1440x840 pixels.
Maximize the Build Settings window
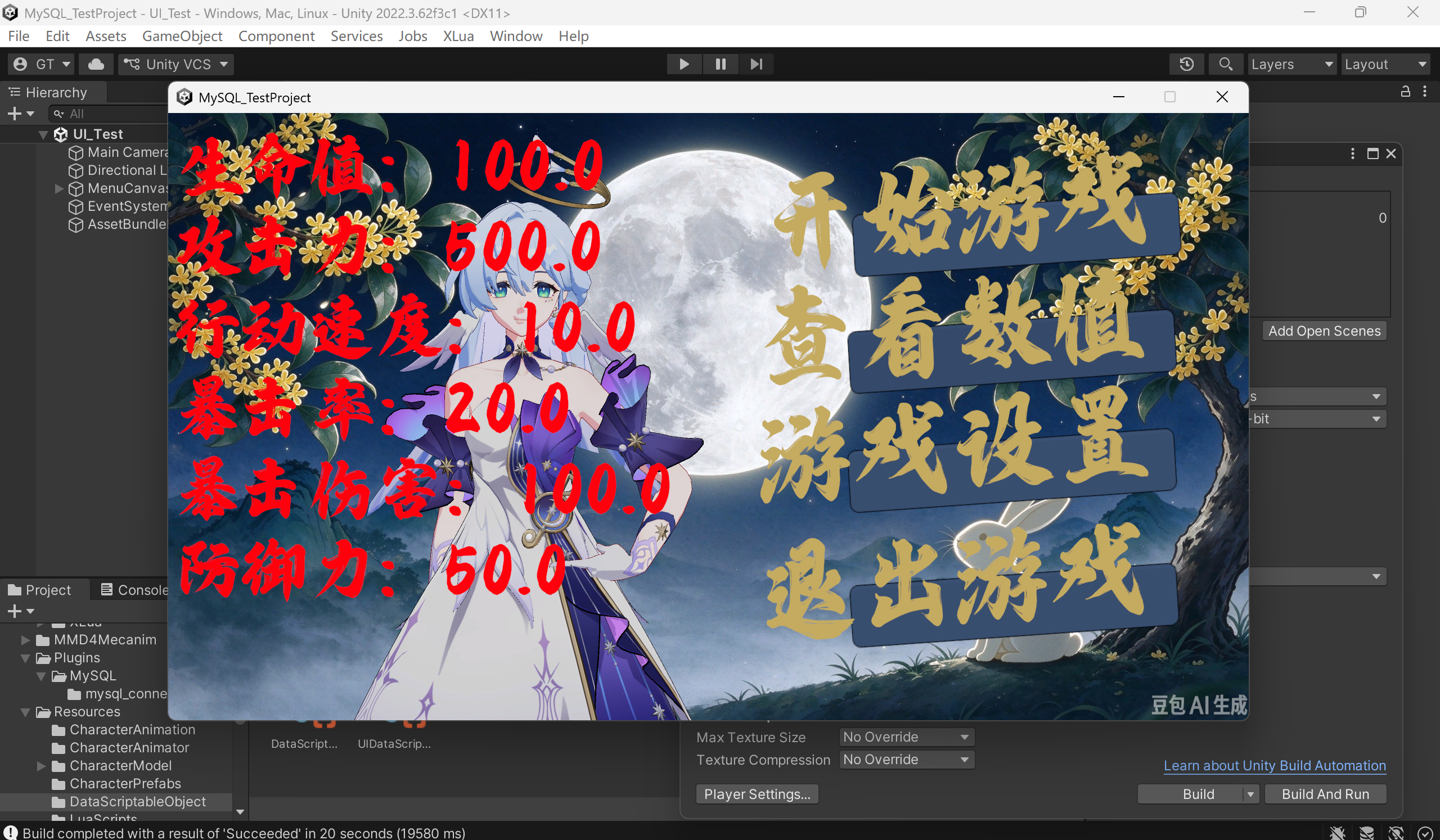tap(1372, 153)
